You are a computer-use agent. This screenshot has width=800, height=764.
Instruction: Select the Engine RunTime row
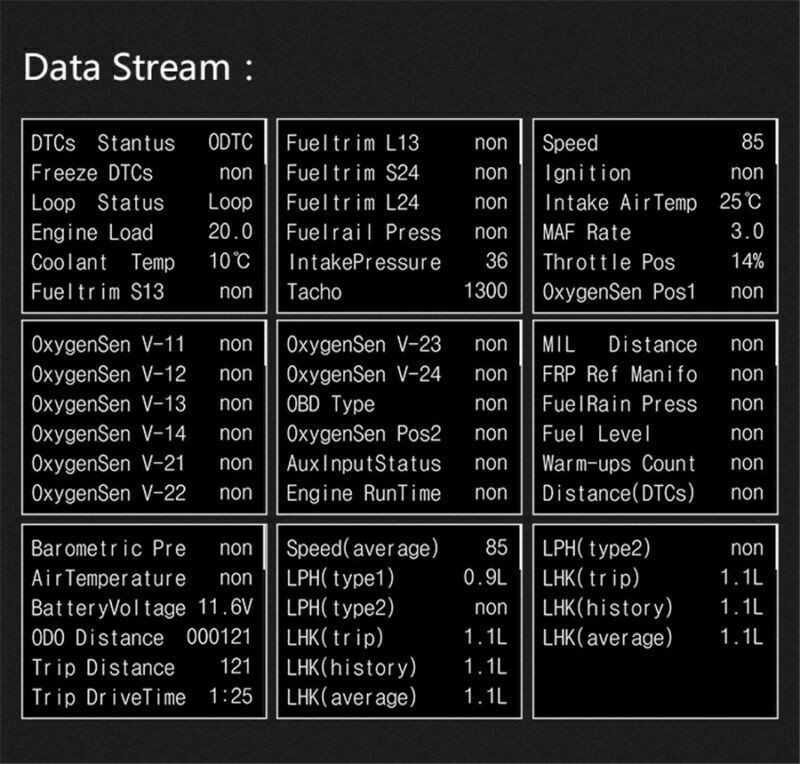(x=397, y=493)
